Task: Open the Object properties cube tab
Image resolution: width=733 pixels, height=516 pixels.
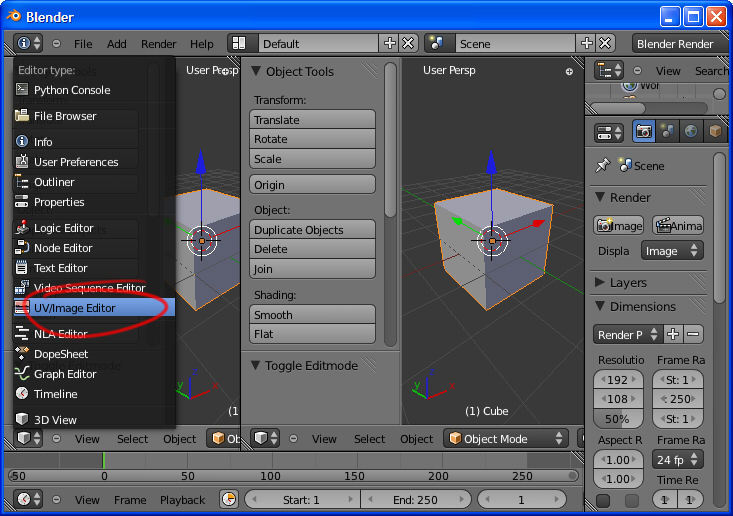Action: coord(714,132)
